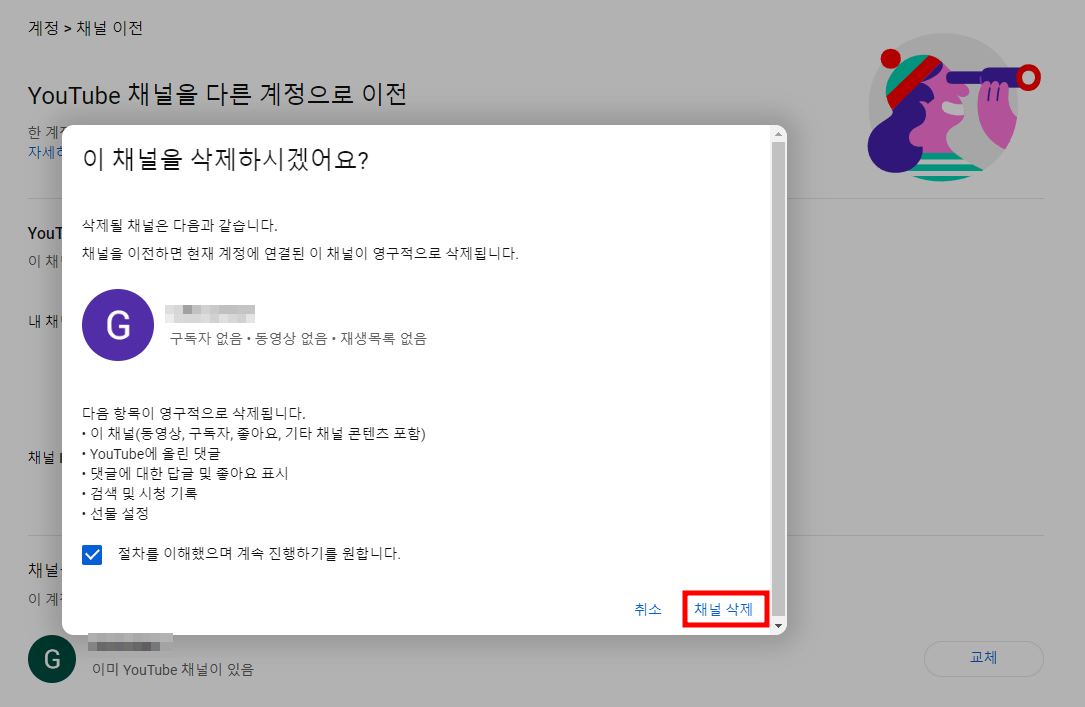This screenshot has height=707, width=1085.
Task: Click the 채널 이전 breadcrumb text
Action: 109,28
